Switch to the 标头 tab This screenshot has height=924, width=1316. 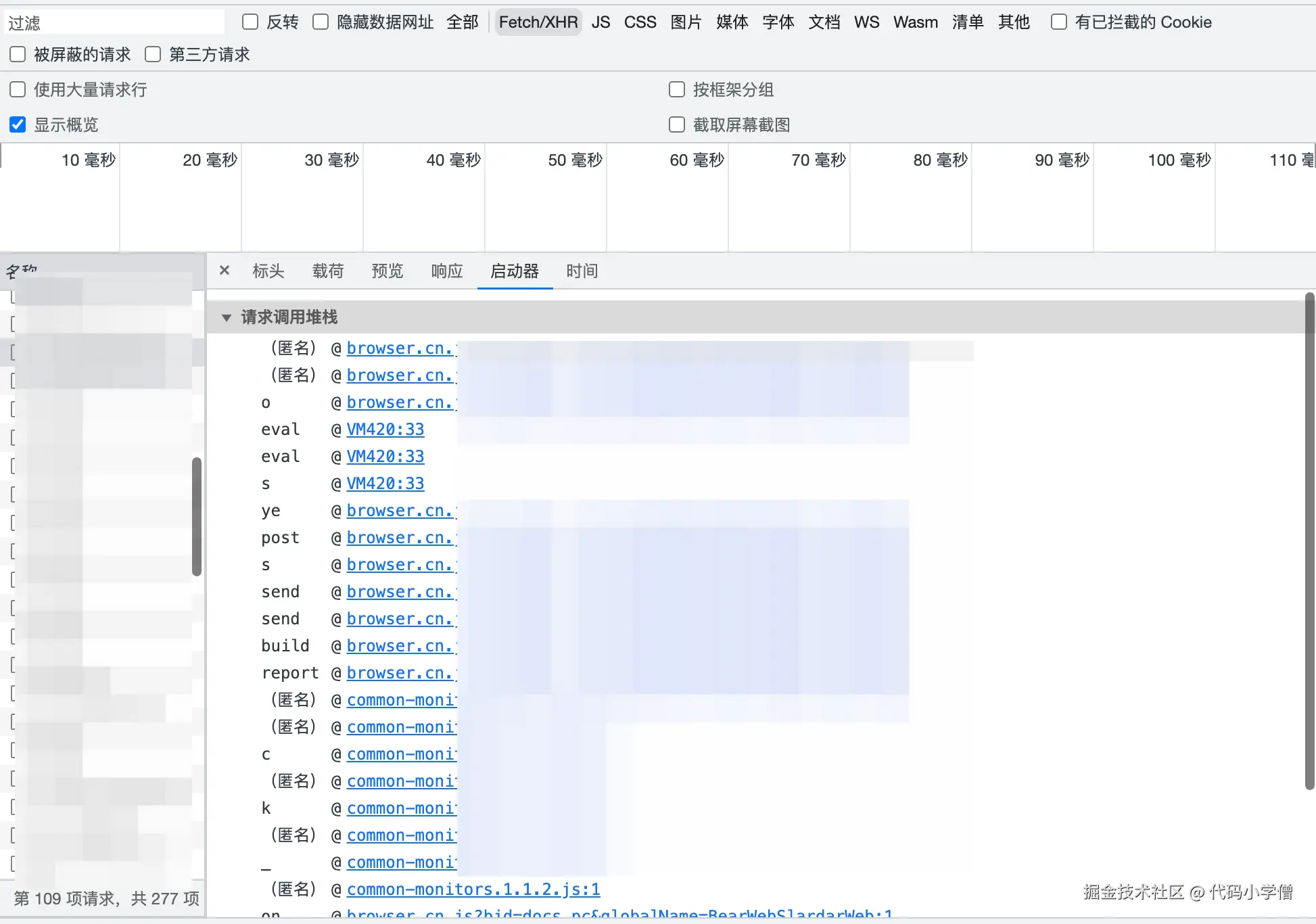click(268, 271)
